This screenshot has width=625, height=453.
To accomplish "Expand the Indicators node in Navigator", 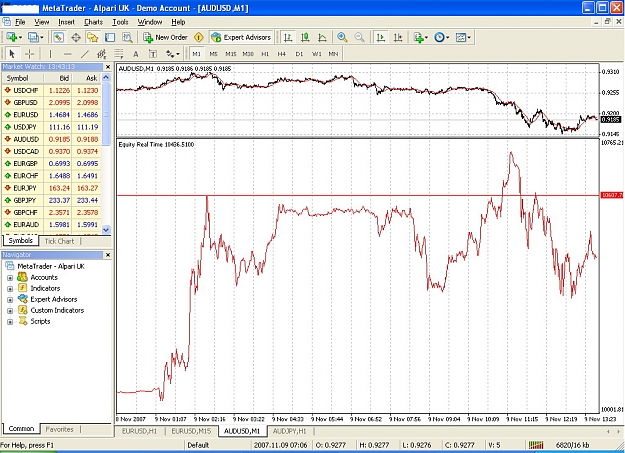I will (x=10, y=289).
